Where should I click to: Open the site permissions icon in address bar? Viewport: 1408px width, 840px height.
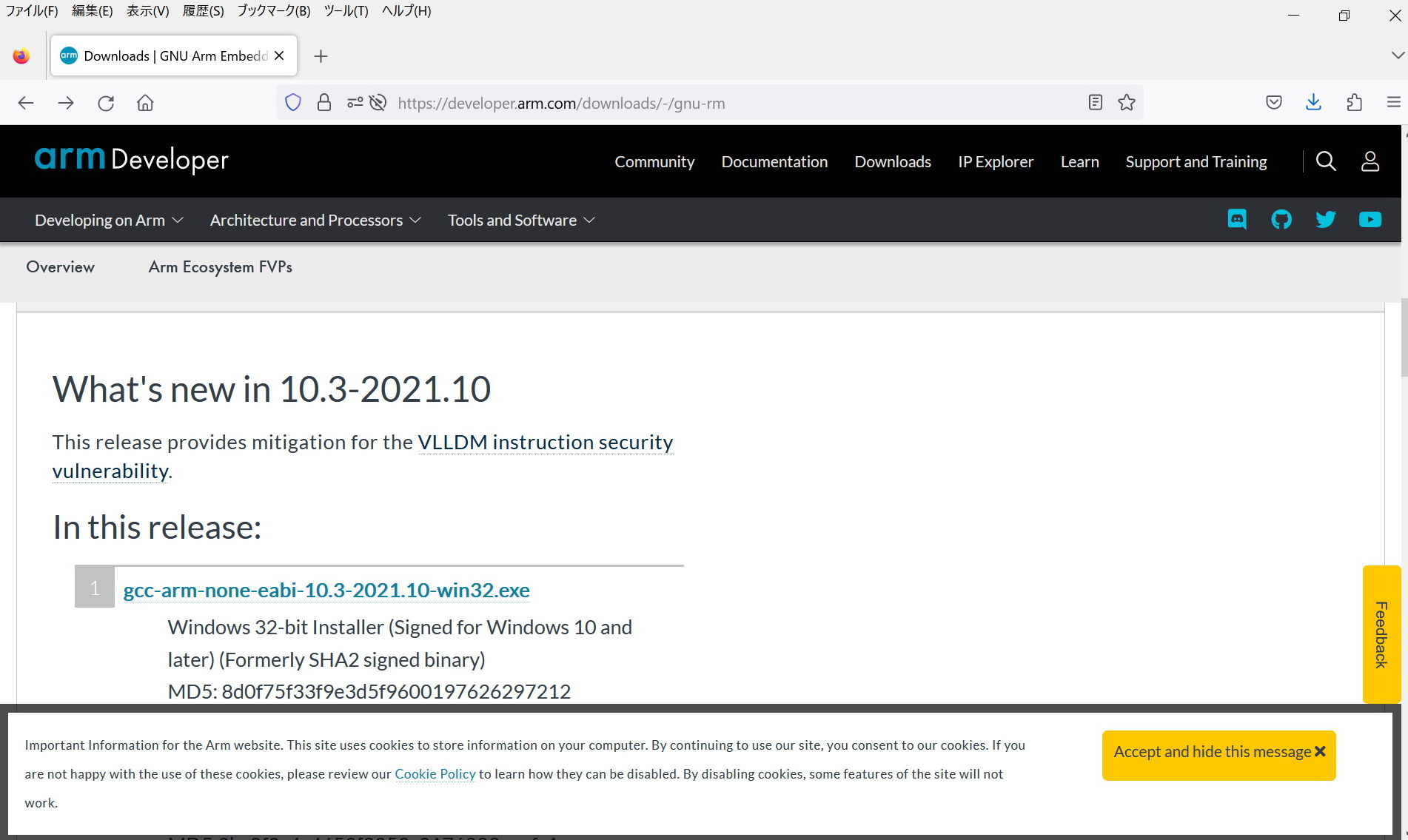[x=355, y=103]
